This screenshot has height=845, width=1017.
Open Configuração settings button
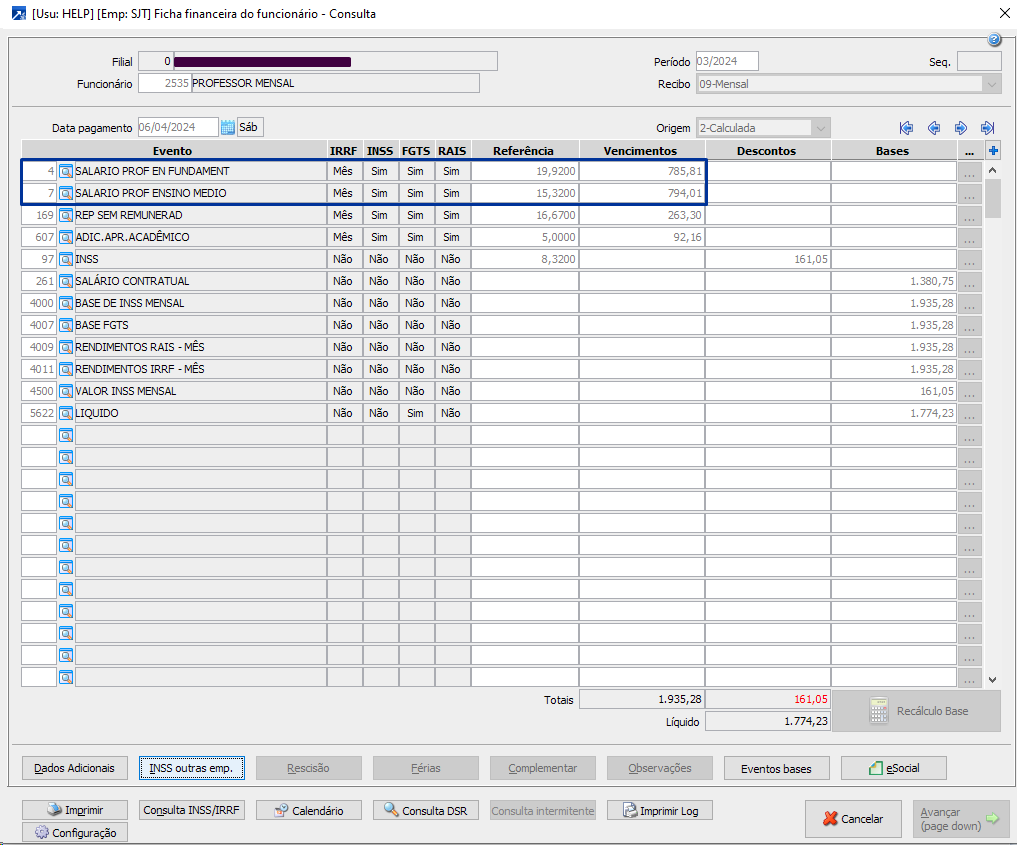(x=75, y=832)
